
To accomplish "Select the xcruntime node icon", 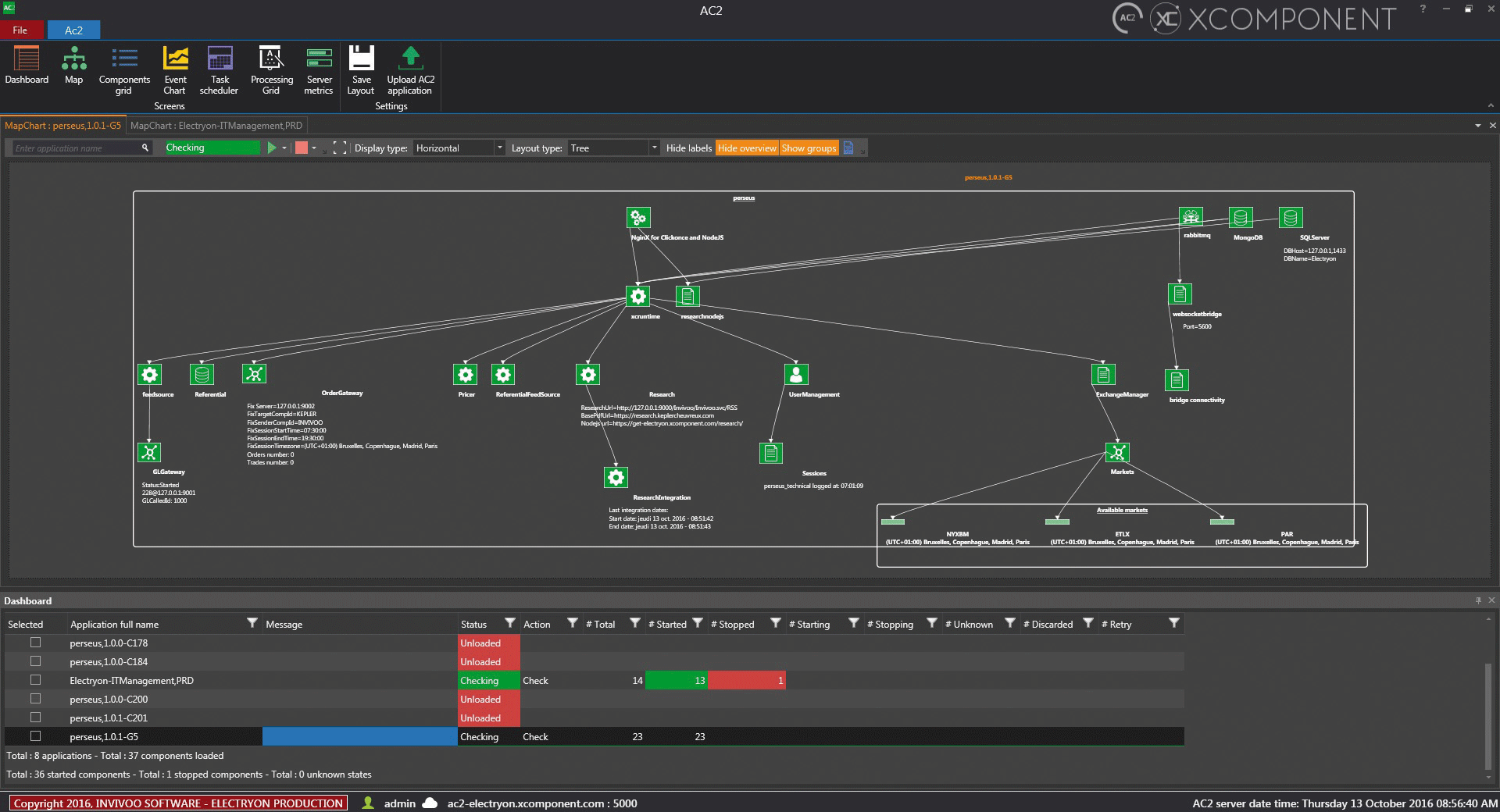I will tap(637, 296).
